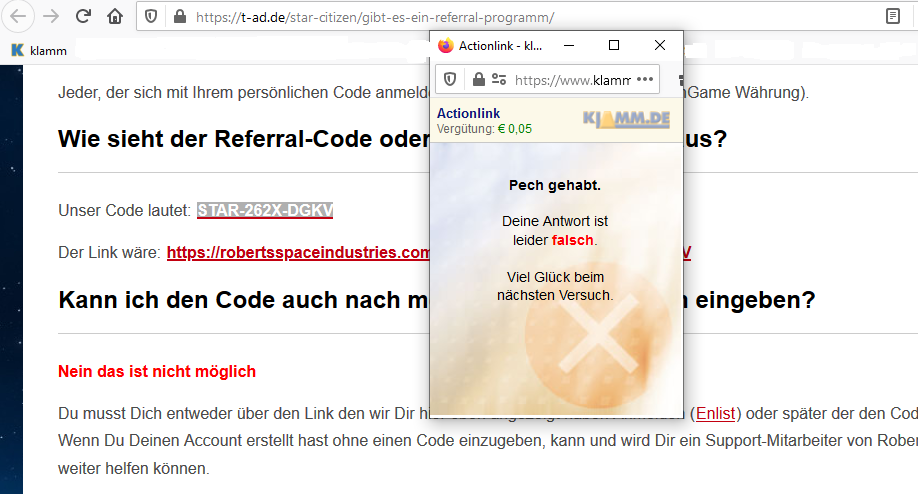Show site security info for t-ad.de lock
Image resolution: width=918 pixels, height=494 pixels.
[x=179, y=17]
